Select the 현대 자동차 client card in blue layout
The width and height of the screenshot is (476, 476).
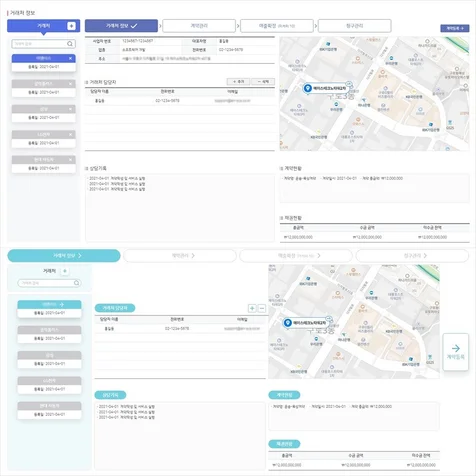coord(44,164)
